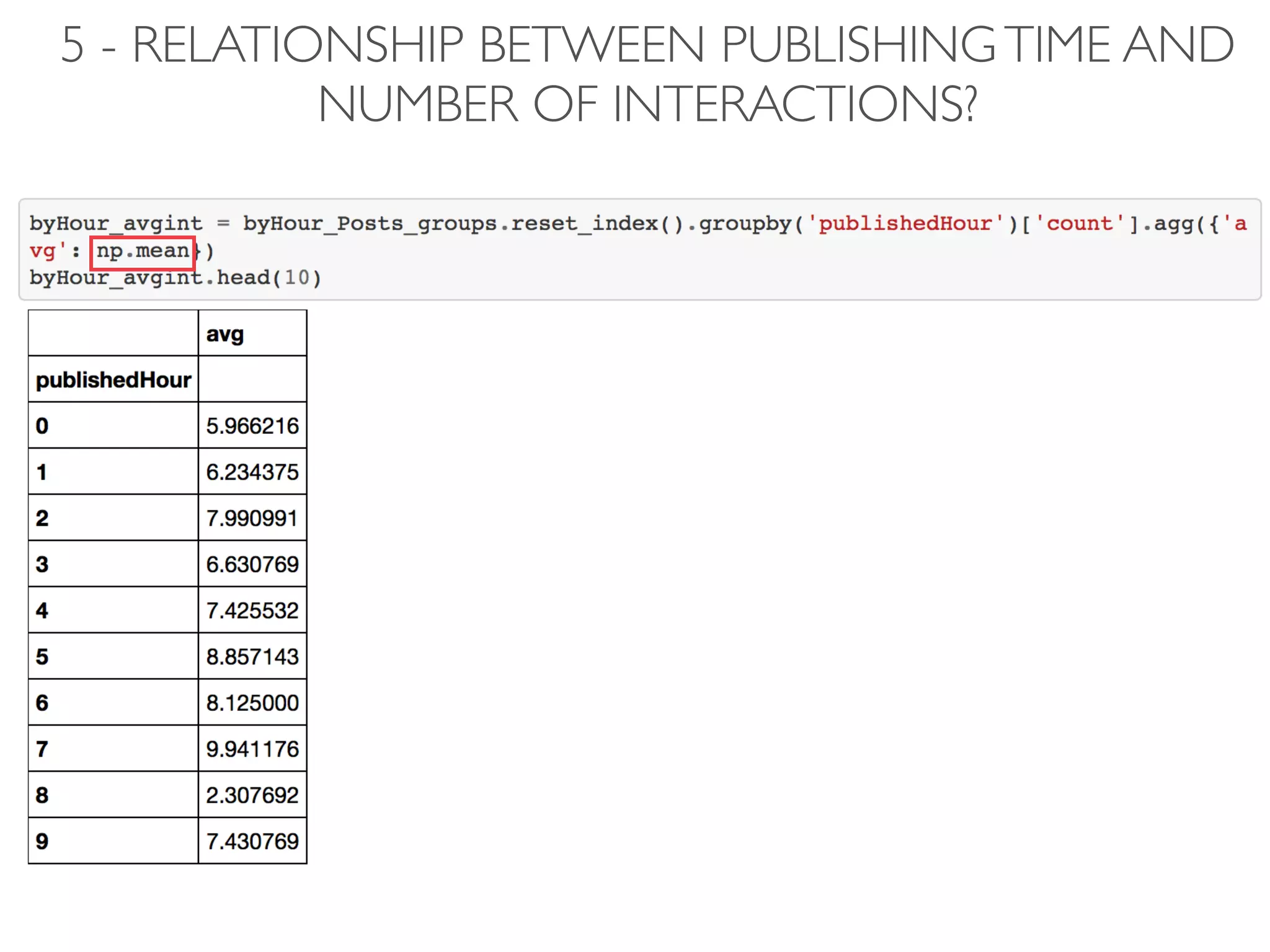Select value 7.425532 in table
This screenshot has height=952, width=1270.
[x=252, y=610]
